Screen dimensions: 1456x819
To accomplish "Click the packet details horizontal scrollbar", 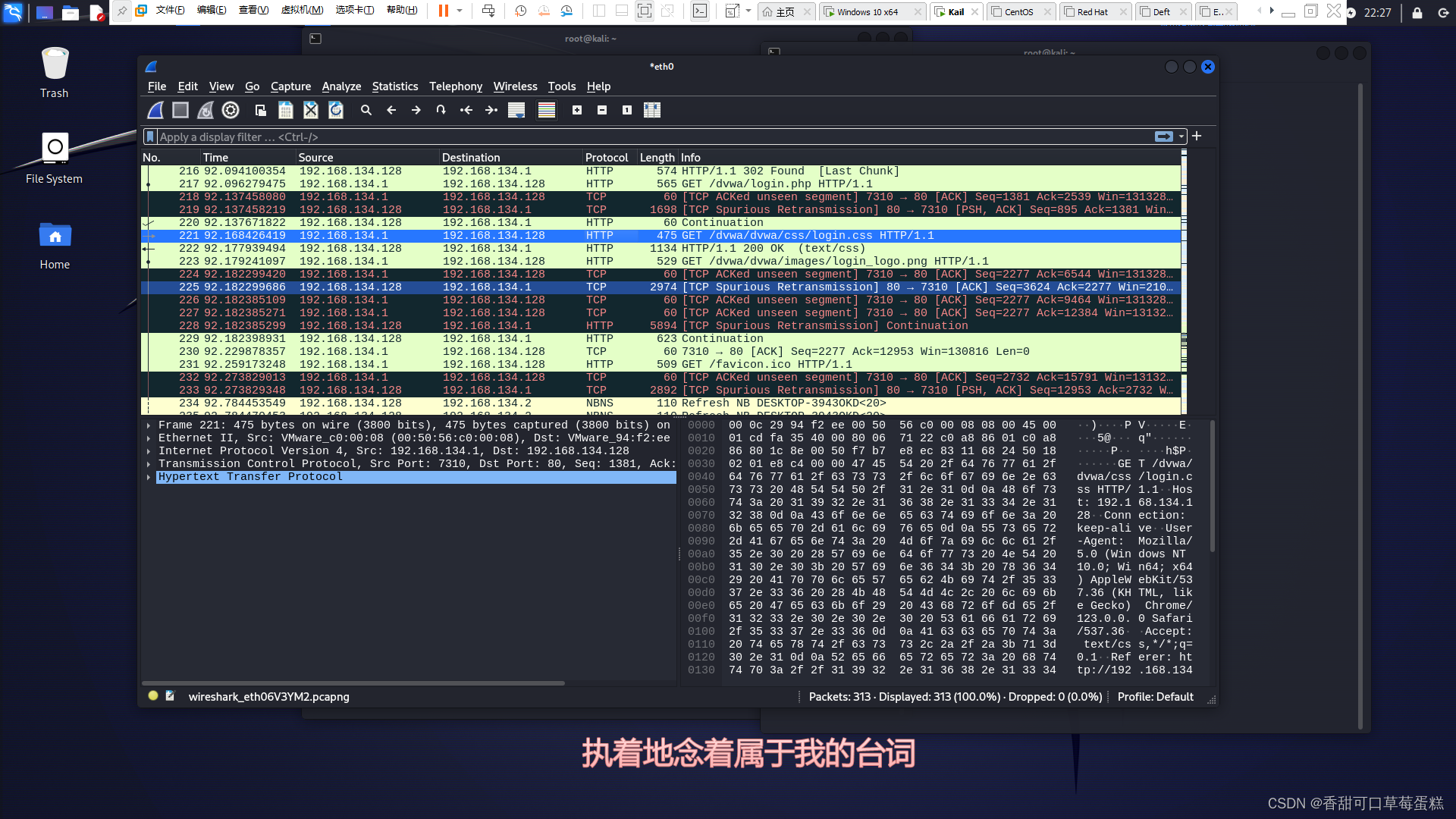I will [353, 683].
